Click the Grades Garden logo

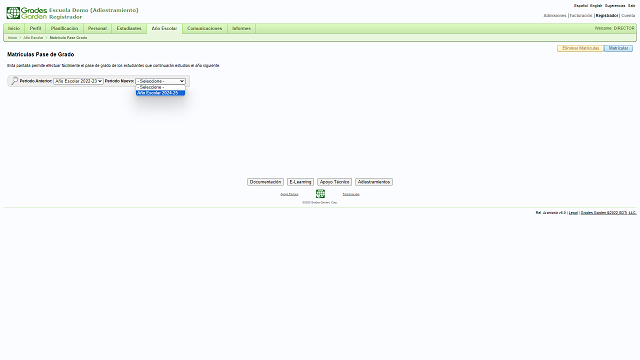coord(27,13)
